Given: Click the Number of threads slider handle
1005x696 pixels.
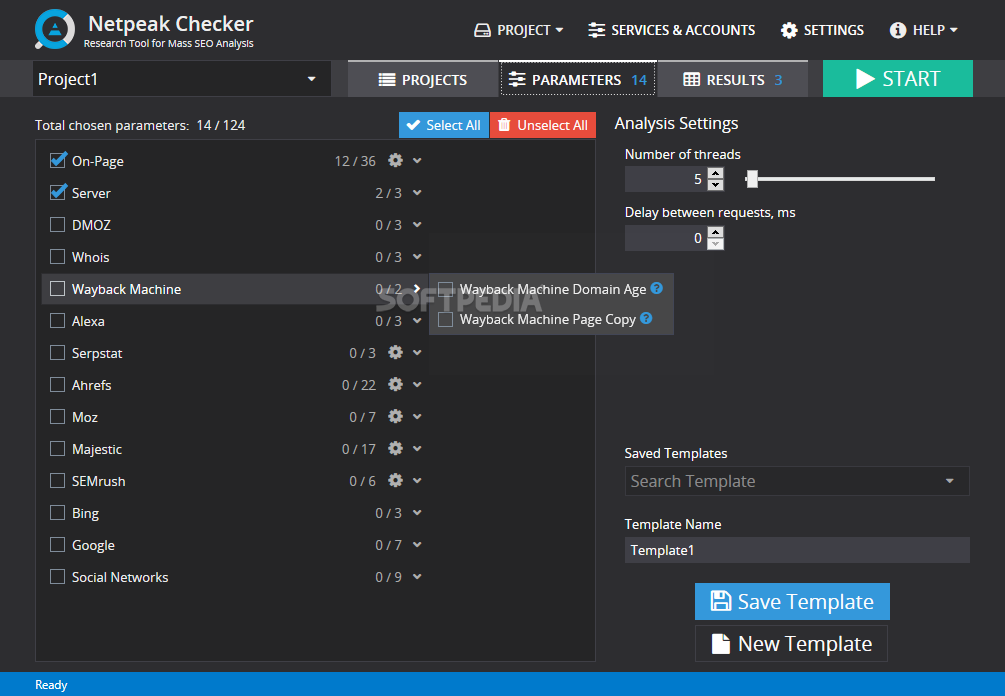Looking at the screenshot, I should [752, 179].
